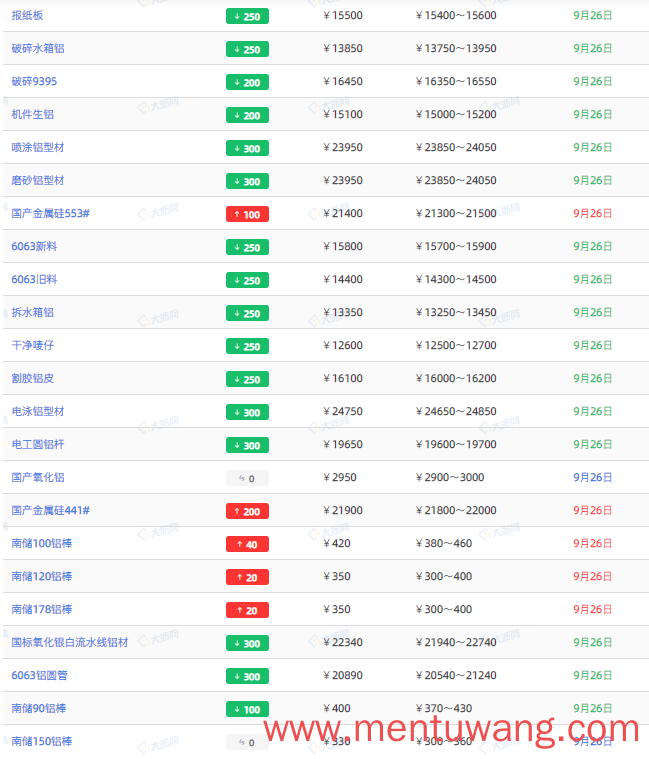This screenshot has width=649, height=759.
Task: Select the range ¥15700~15900 for 6063新料
Action: click(x=456, y=246)
